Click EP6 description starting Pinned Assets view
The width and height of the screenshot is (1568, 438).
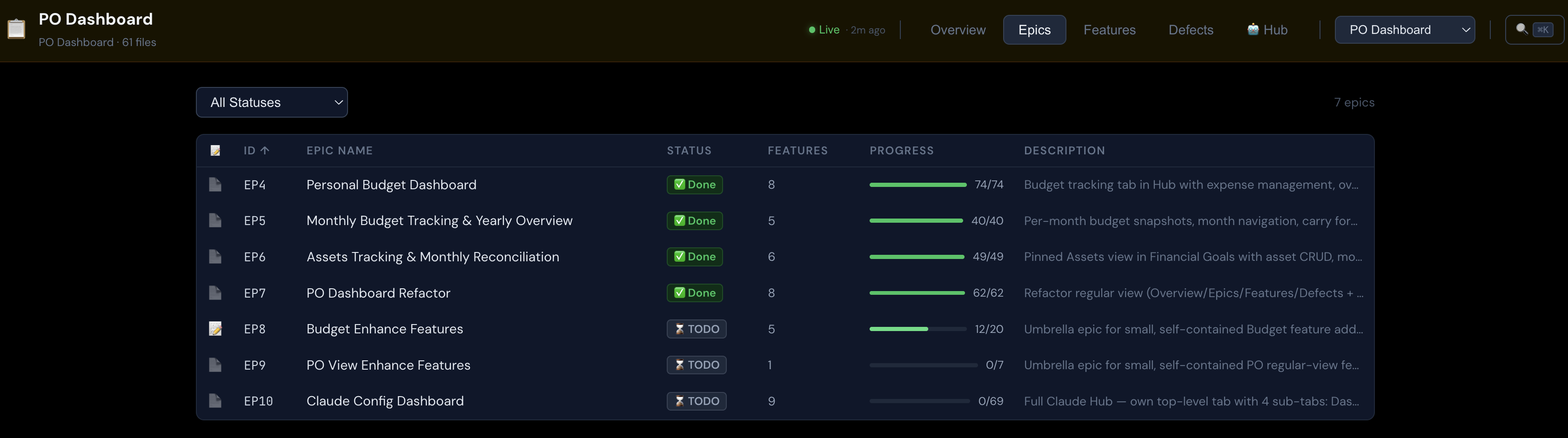click(1193, 256)
